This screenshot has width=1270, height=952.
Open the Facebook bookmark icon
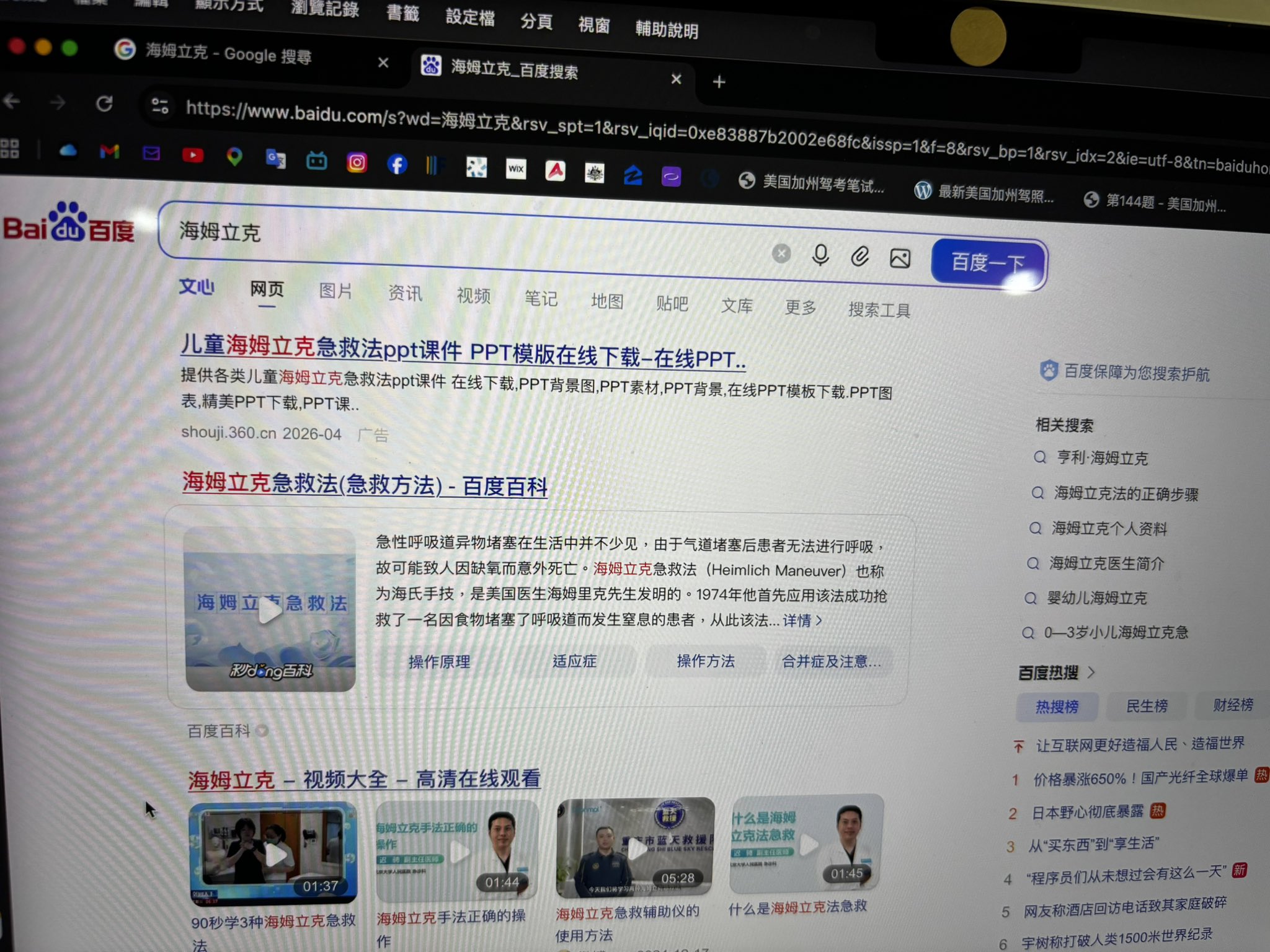[397, 164]
